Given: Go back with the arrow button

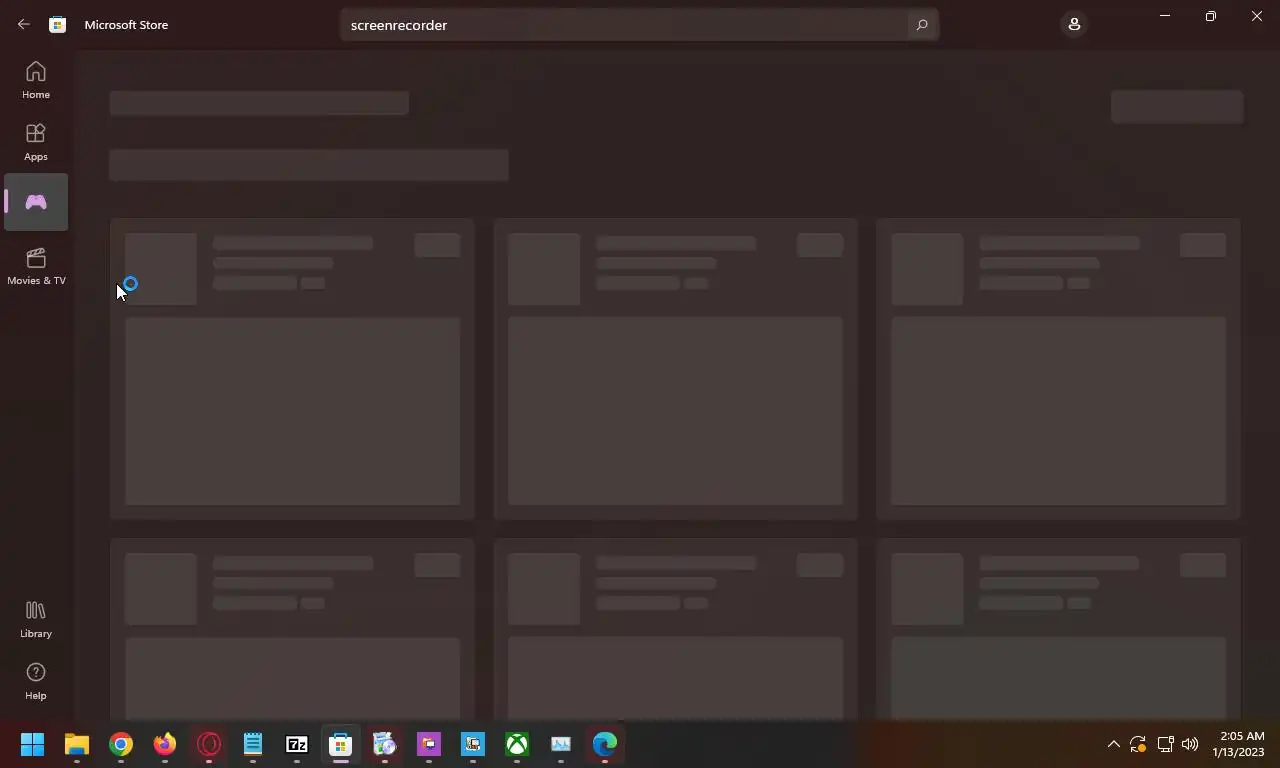Looking at the screenshot, I should coord(24,25).
